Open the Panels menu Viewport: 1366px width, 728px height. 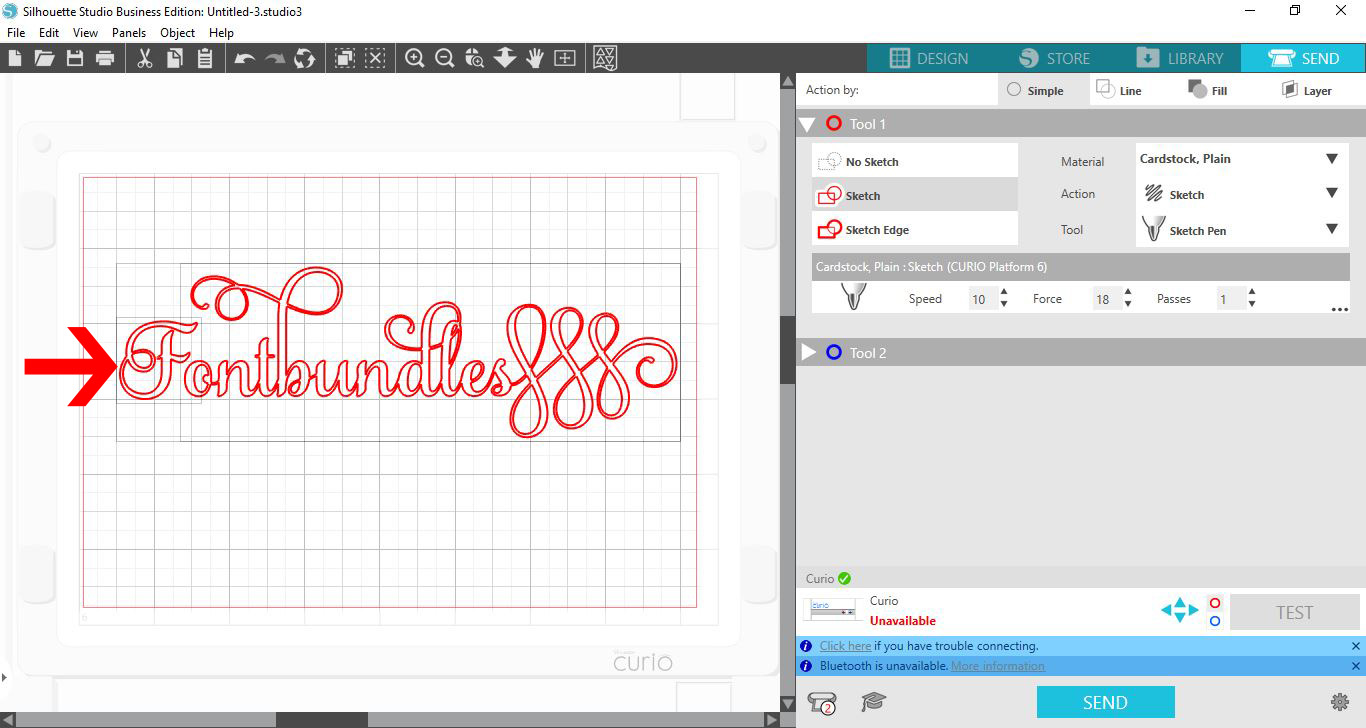click(129, 33)
